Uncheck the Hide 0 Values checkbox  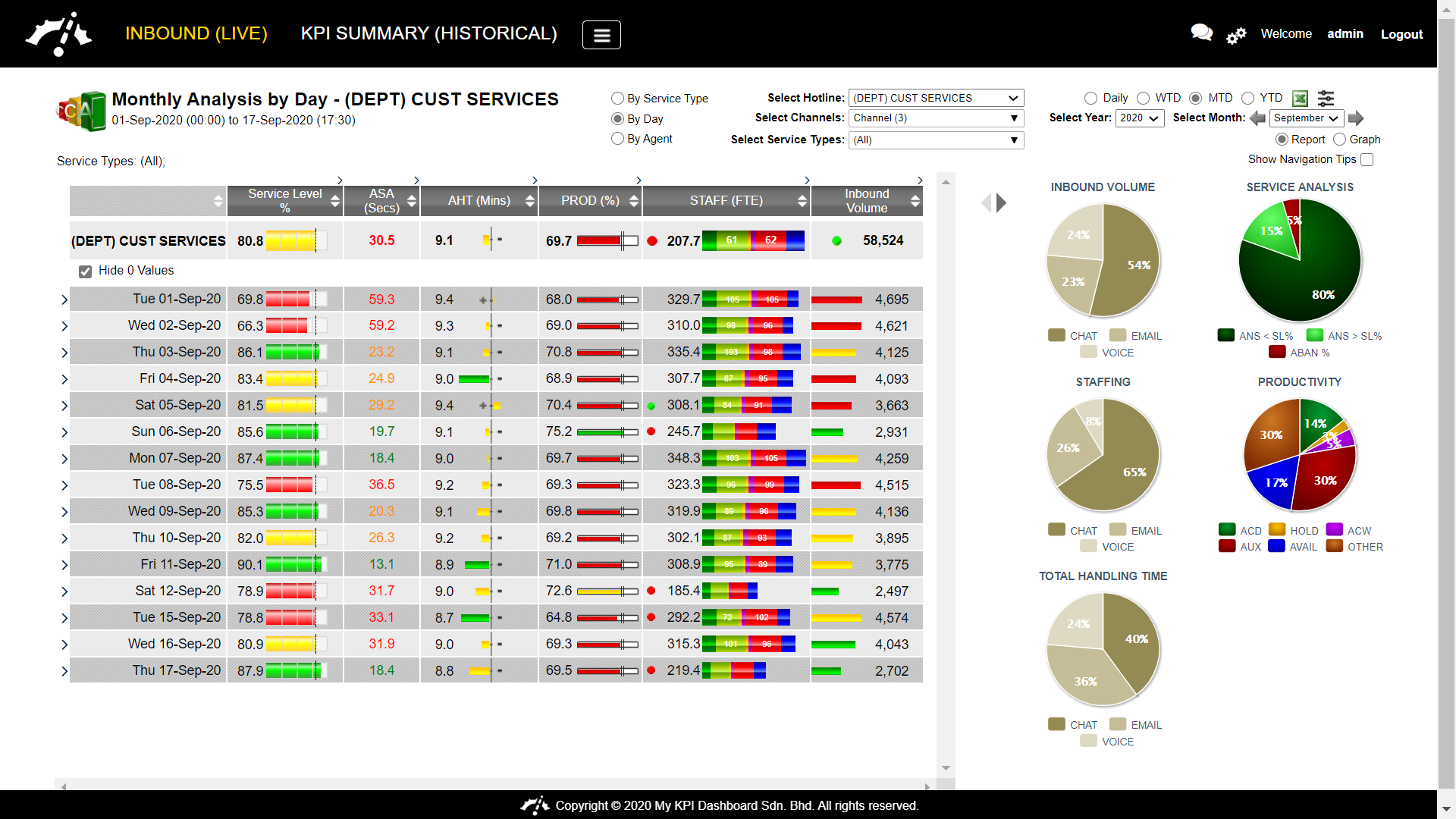(x=86, y=271)
